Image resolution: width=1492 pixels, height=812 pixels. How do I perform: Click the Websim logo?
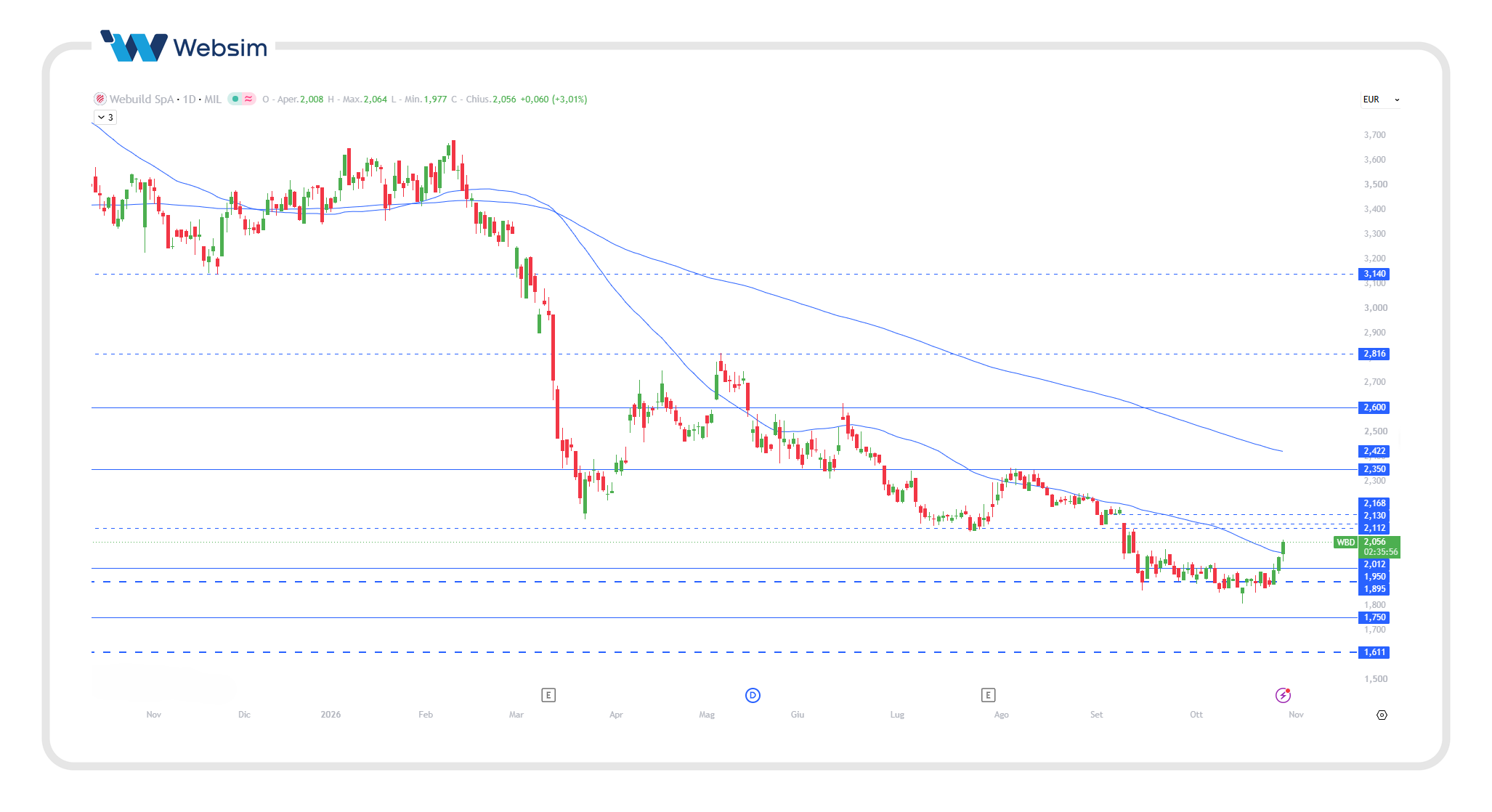pyautogui.click(x=184, y=46)
